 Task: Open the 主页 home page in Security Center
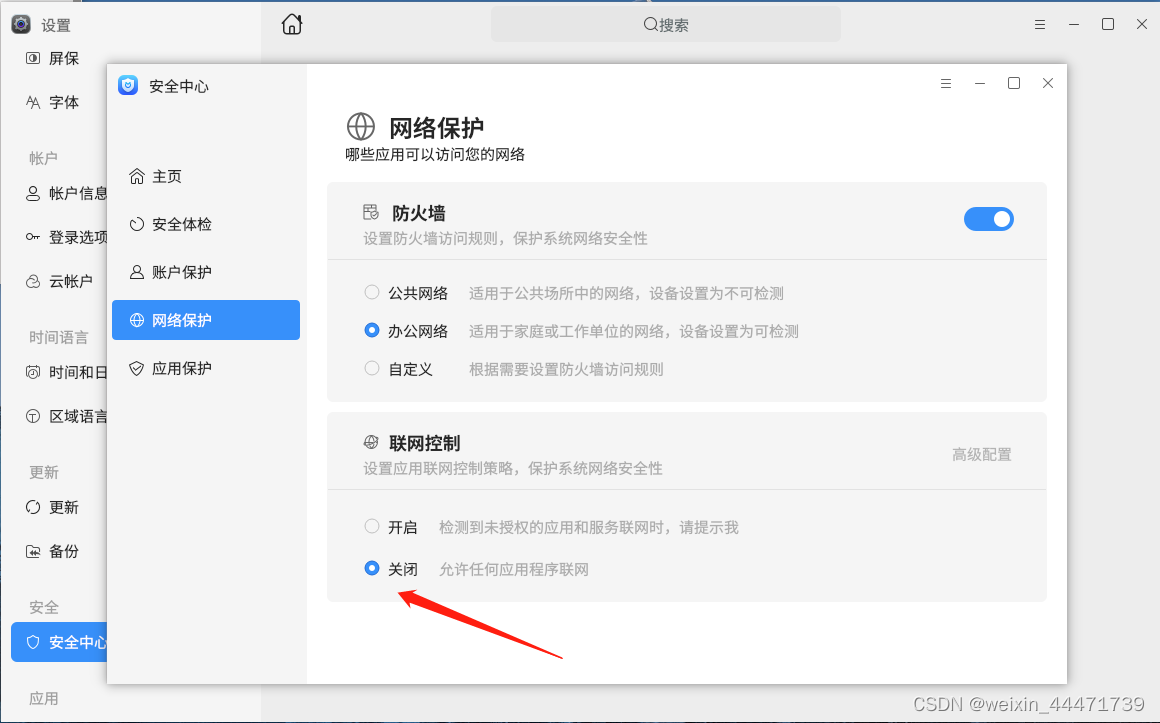click(x=165, y=176)
